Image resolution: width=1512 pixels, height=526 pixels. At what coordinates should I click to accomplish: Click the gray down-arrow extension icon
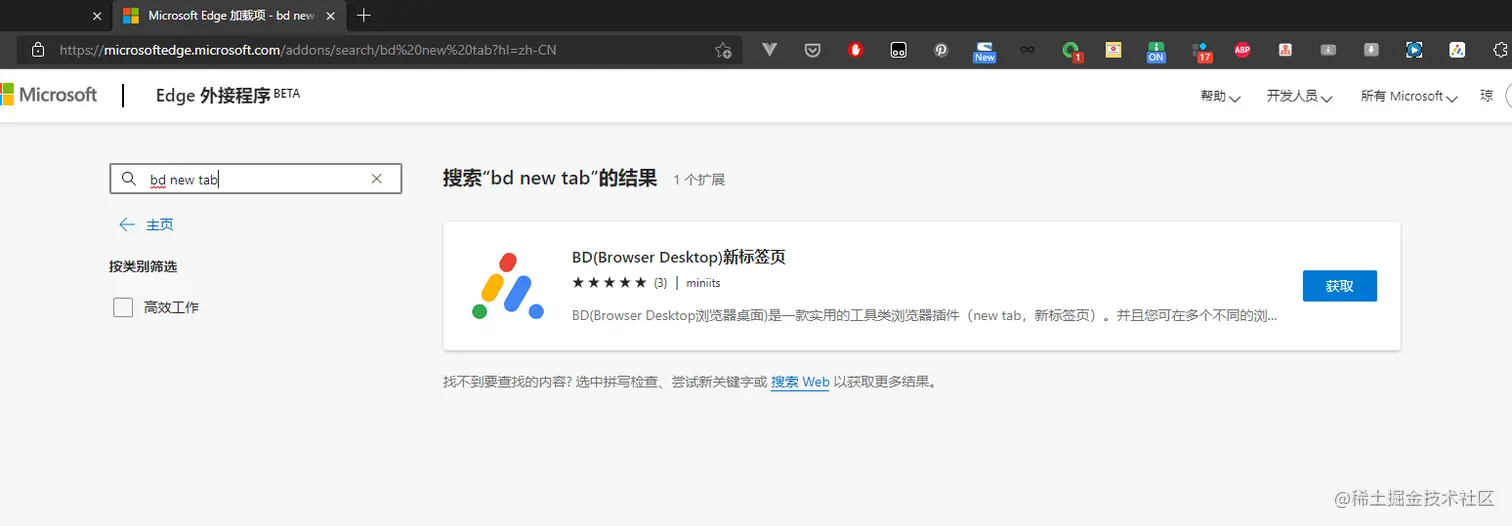coord(1371,50)
